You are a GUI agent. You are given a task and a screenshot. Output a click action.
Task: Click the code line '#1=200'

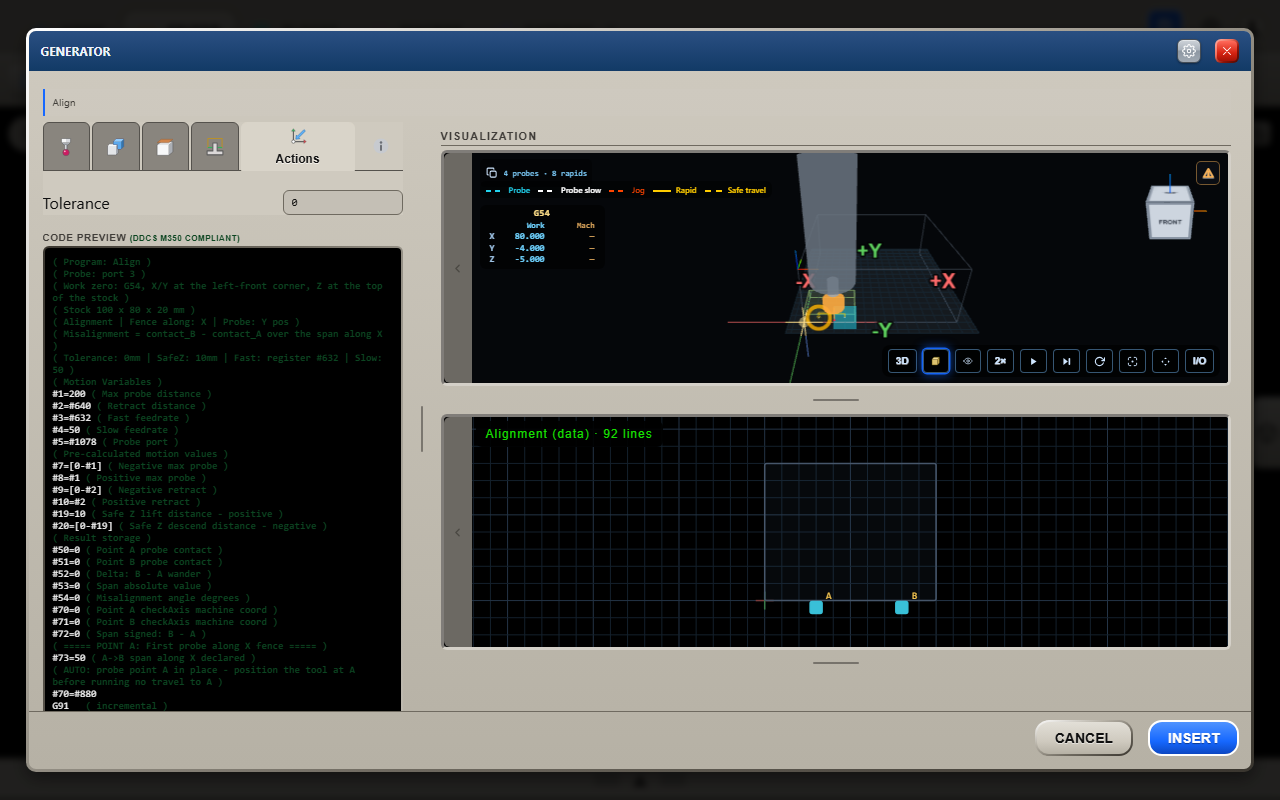point(72,394)
